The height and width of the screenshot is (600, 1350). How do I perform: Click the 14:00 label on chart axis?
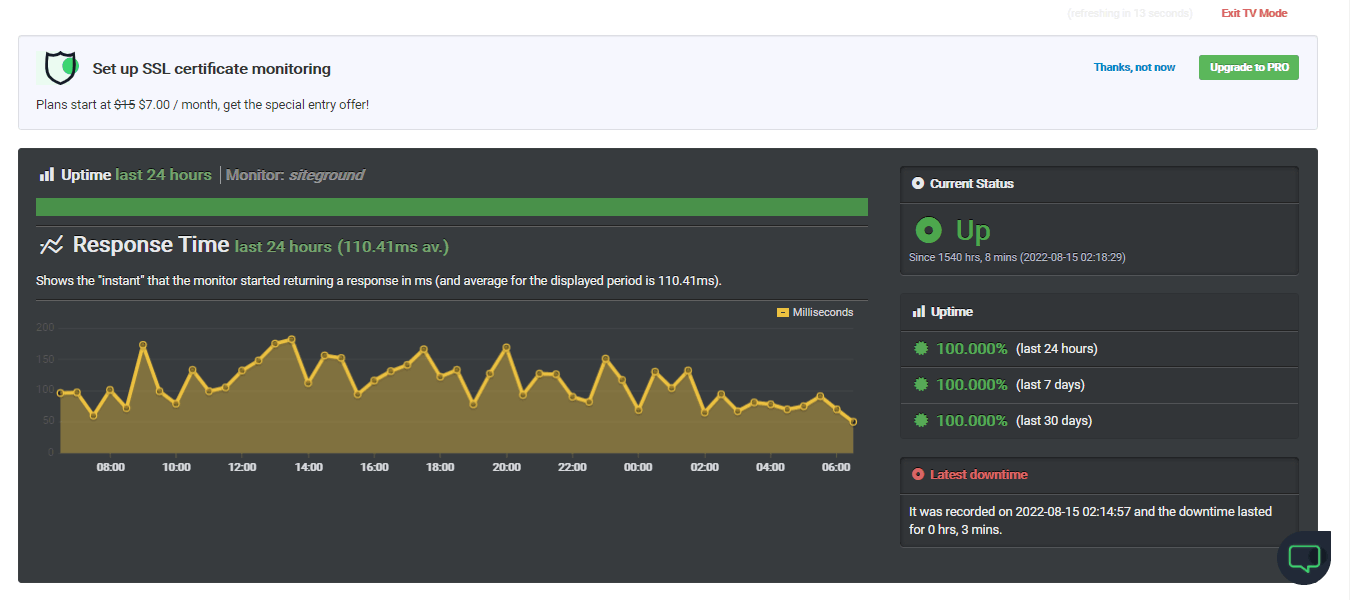(x=308, y=468)
